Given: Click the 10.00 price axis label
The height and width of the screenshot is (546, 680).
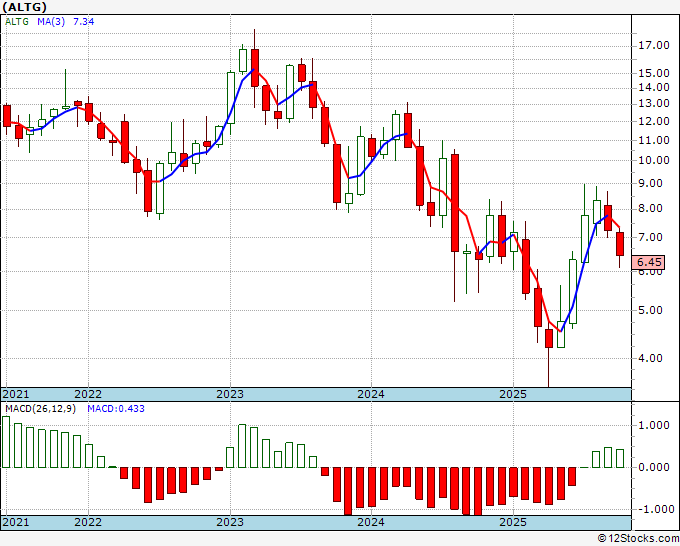Looking at the screenshot, I should pos(654,160).
